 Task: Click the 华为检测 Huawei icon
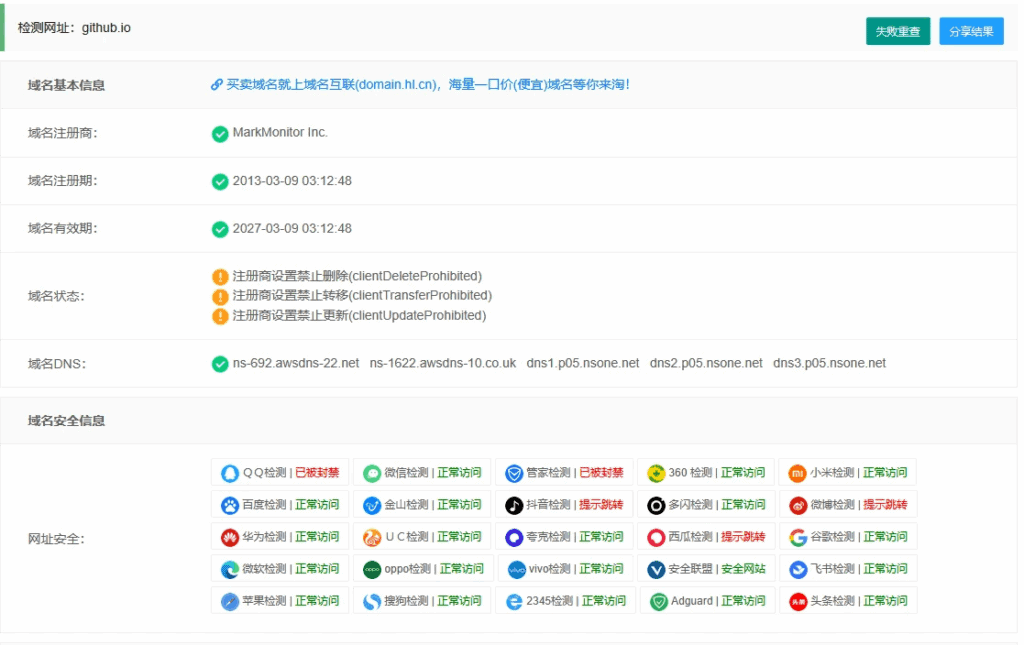230,537
